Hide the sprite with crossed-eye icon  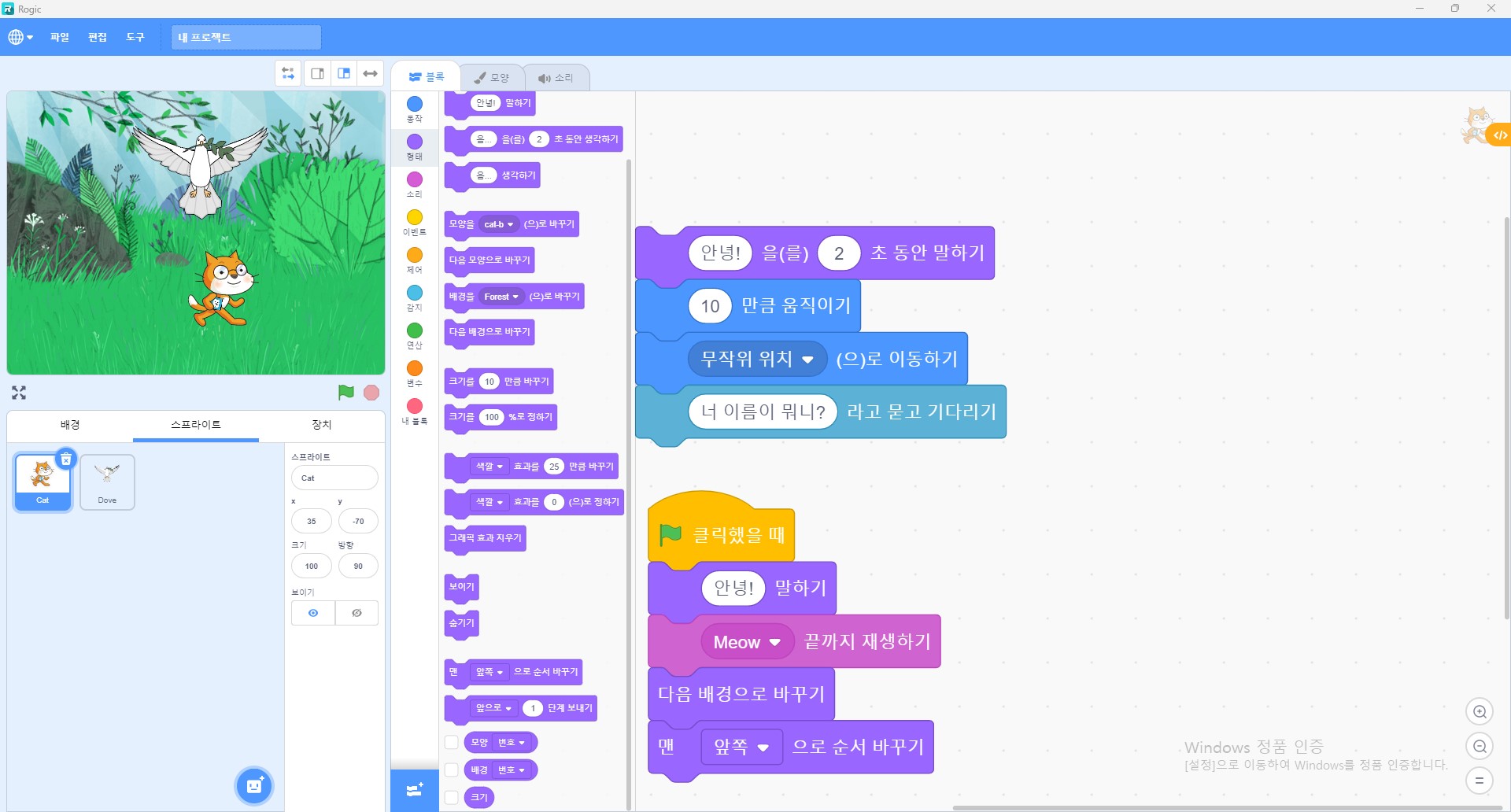(x=357, y=613)
